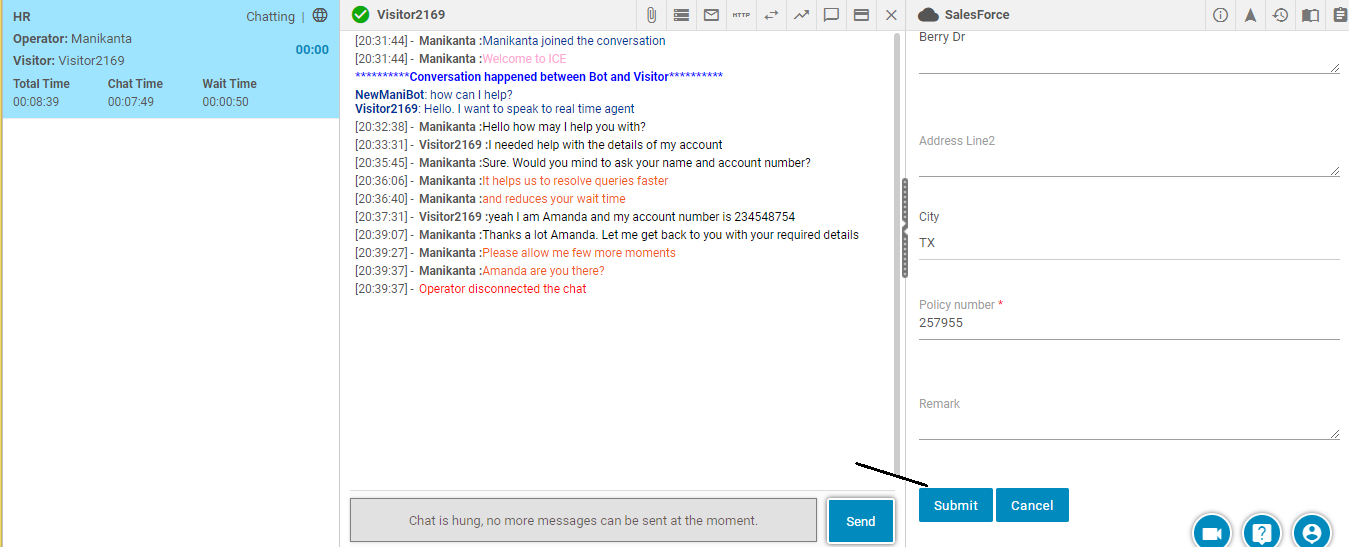The image size is (1349, 547).
Task: Click the info circle icon
Action: tap(1220, 15)
